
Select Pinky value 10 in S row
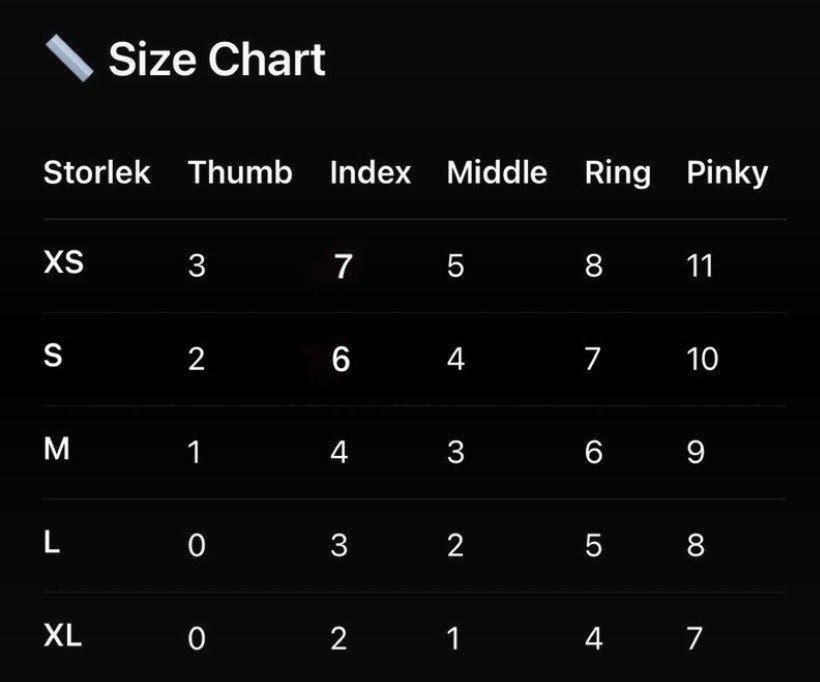tap(702, 359)
